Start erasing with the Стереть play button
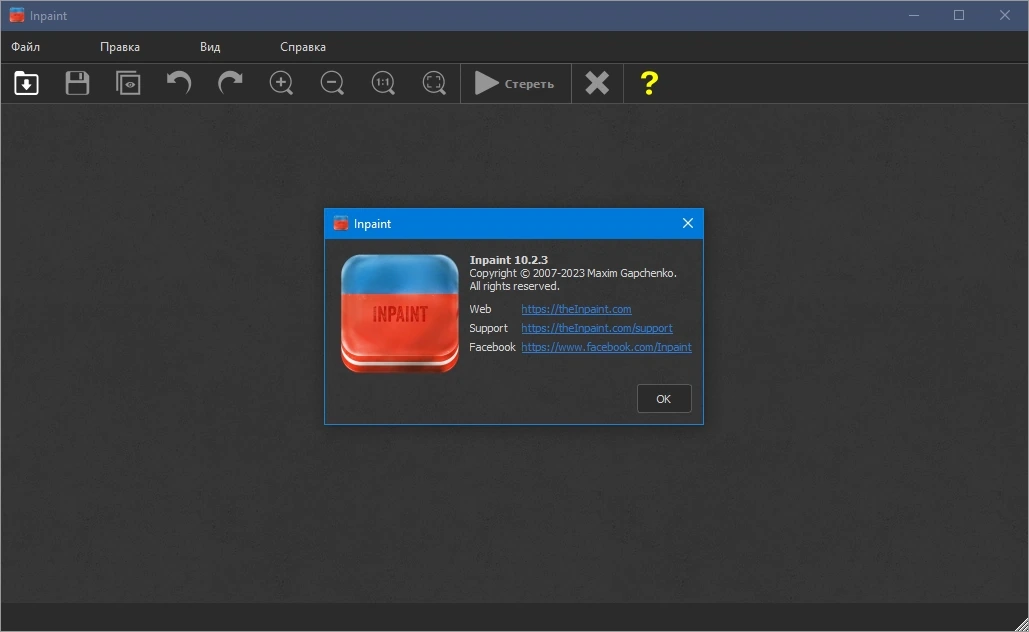 (516, 83)
